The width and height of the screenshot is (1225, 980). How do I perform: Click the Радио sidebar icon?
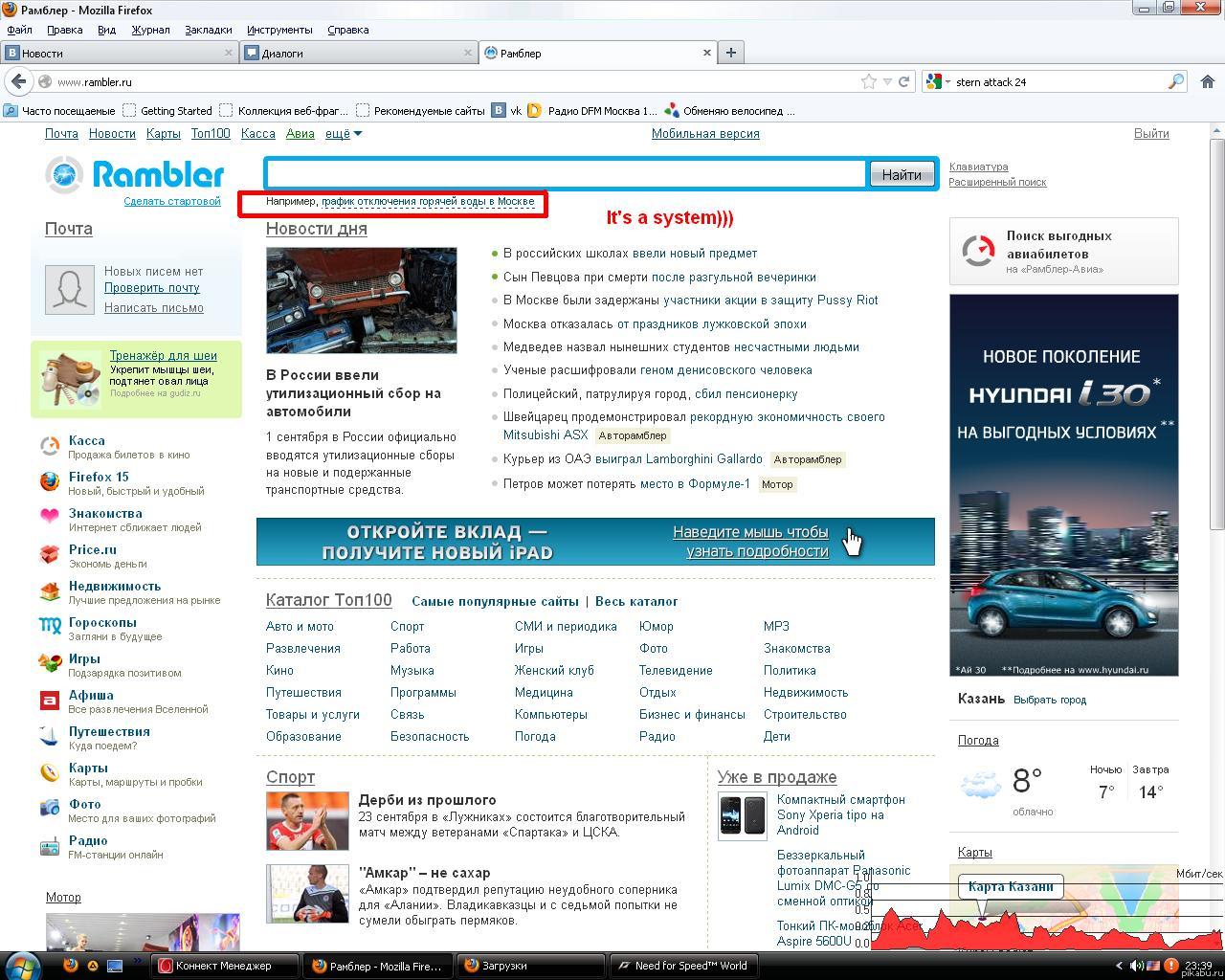pyautogui.click(x=50, y=846)
